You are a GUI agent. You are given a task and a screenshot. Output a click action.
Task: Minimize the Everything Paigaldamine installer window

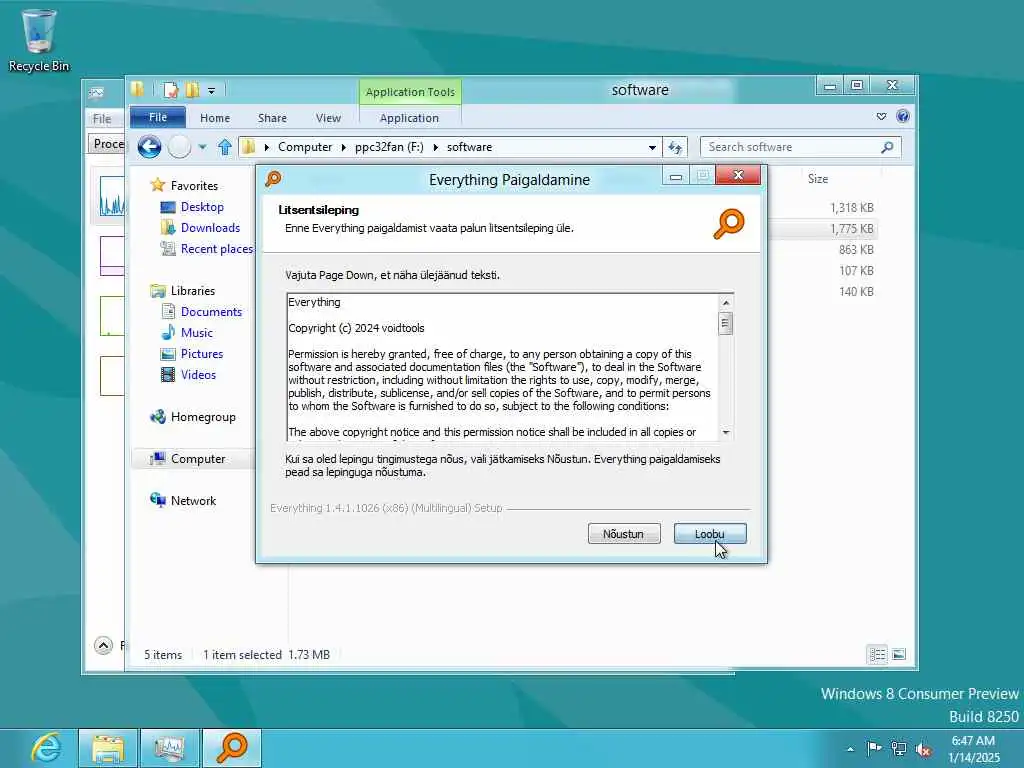click(676, 176)
